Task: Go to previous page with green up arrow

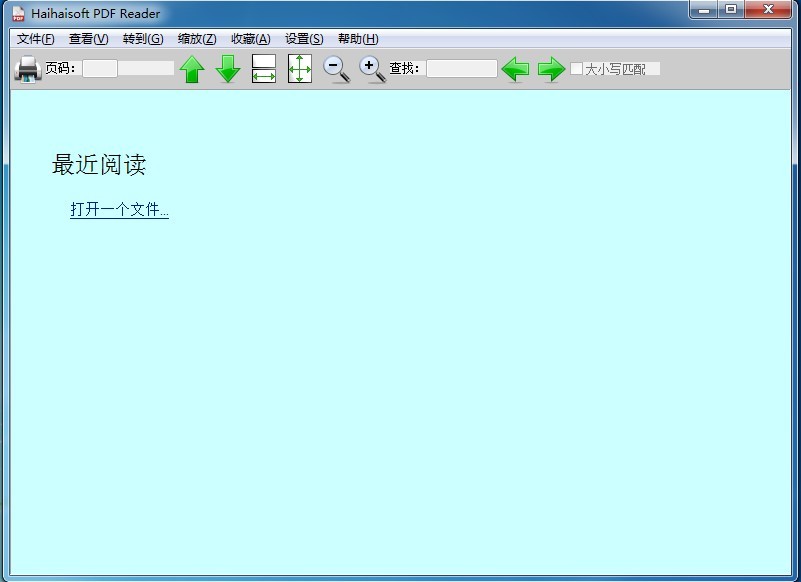Action: (x=192, y=69)
